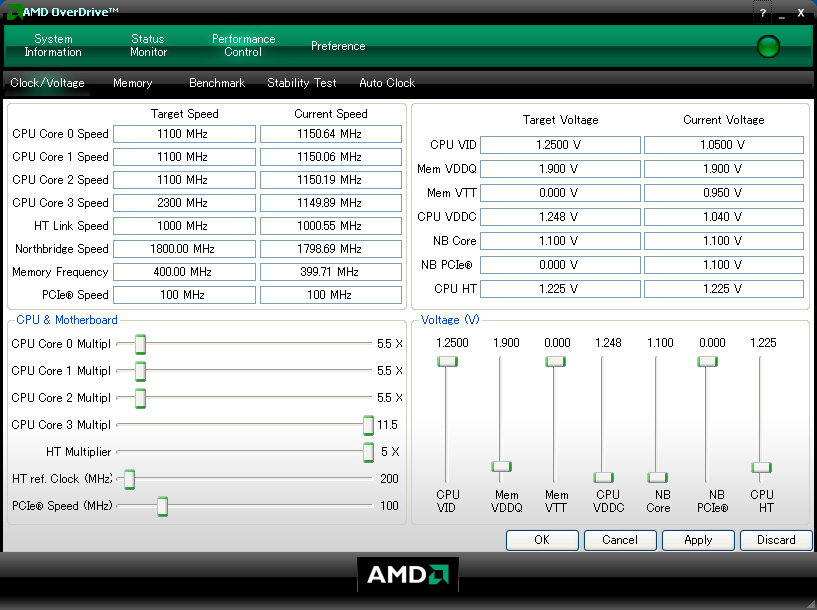Click HT Multiplier slider handle
817x610 pixels.
coord(368,452)
